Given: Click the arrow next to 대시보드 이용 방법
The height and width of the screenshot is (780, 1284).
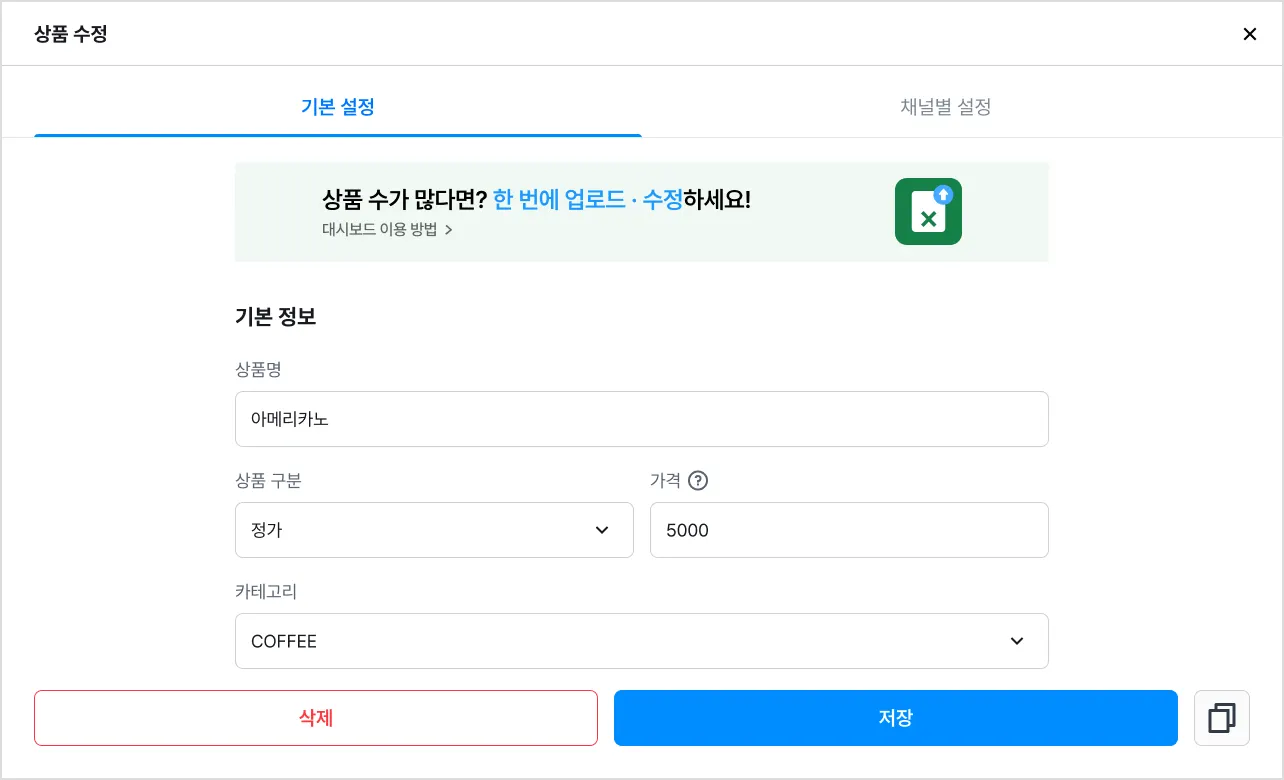Looking at the screenshot, I should tap(449, 229).
